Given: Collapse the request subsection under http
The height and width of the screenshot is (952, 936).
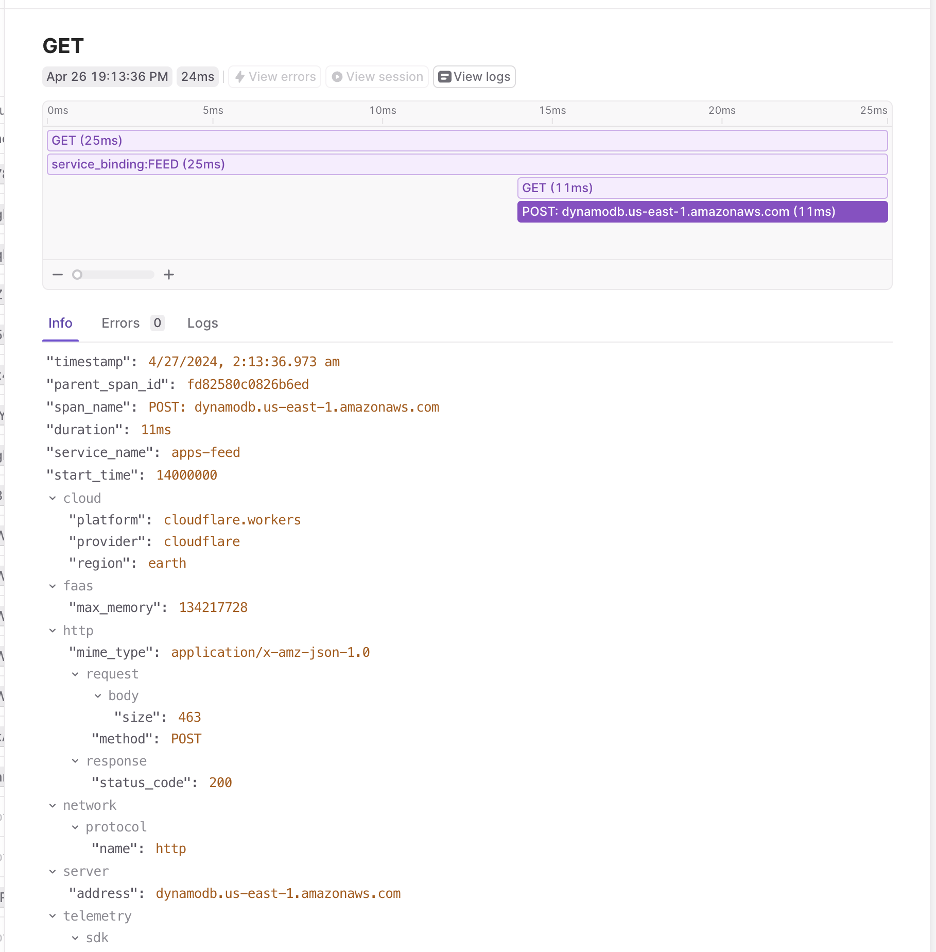Looking at the screenshot, I should 74,674.
